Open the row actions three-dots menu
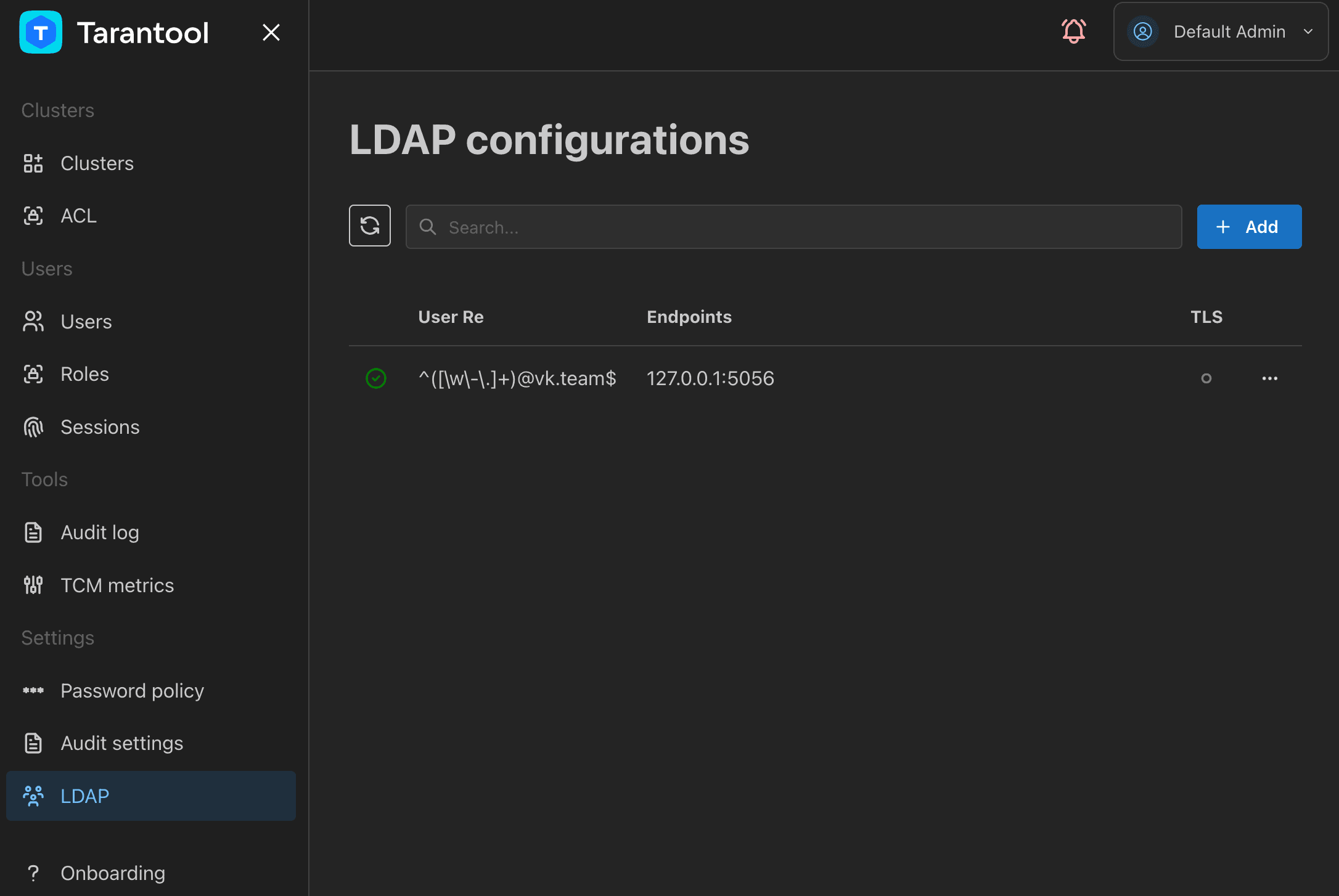This screenshot has width=1339, height=896. click(x=1270, y=378)
